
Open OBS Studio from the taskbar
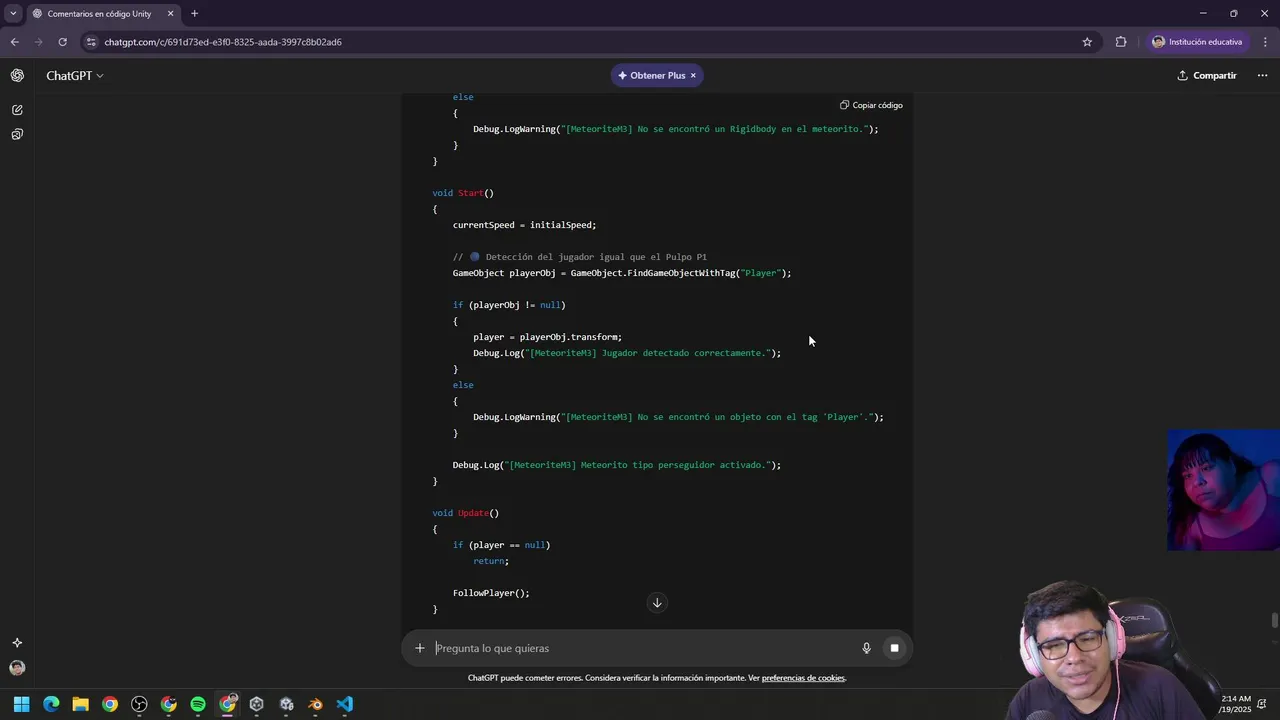[x=139, y=704]
